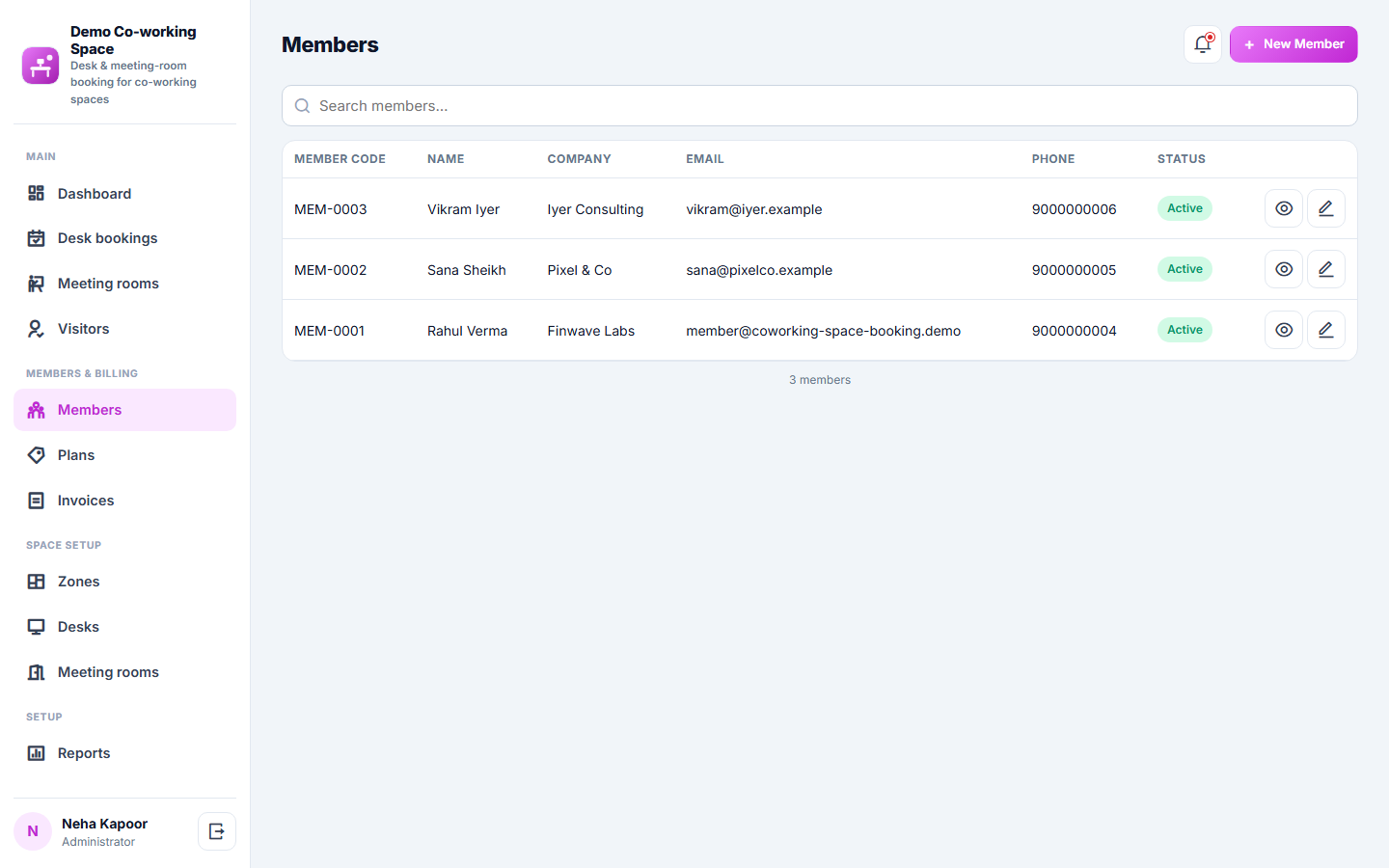This screenshot has height=868, width=1389.
Task: Click email vikram@iyer.example
Action: coord(754,209)
